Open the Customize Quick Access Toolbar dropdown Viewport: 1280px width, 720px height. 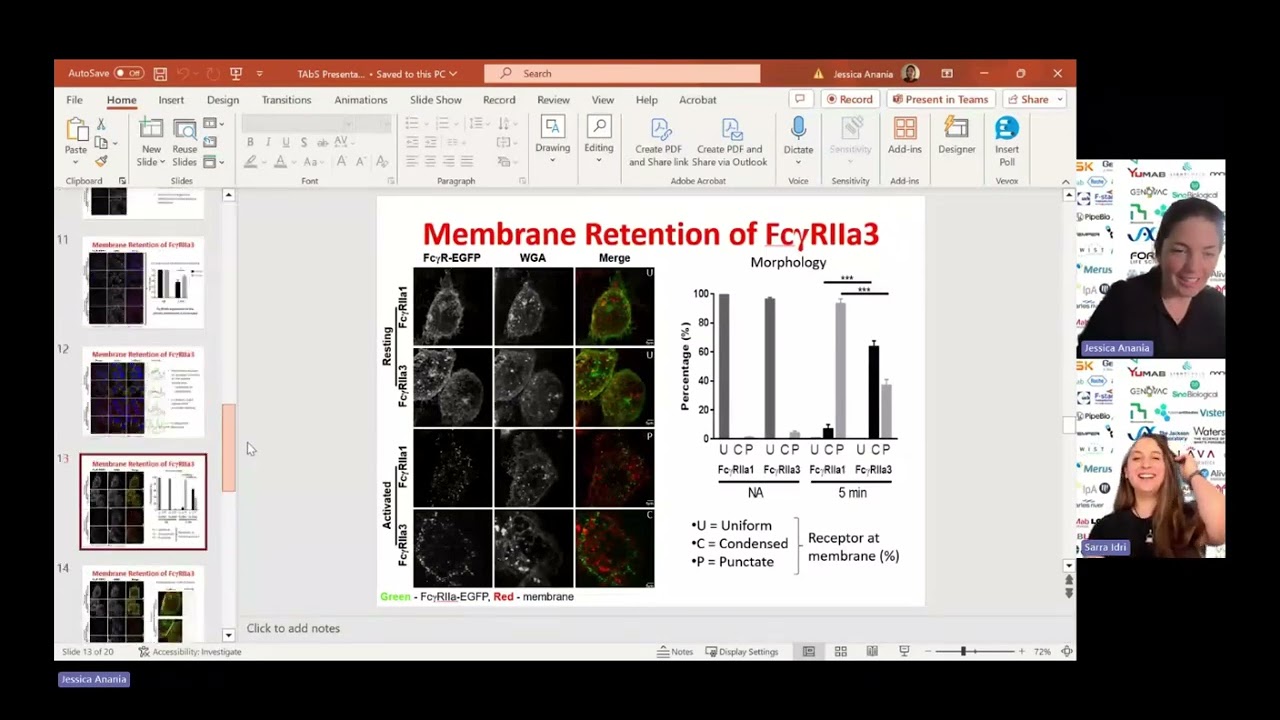click(259, 73)
